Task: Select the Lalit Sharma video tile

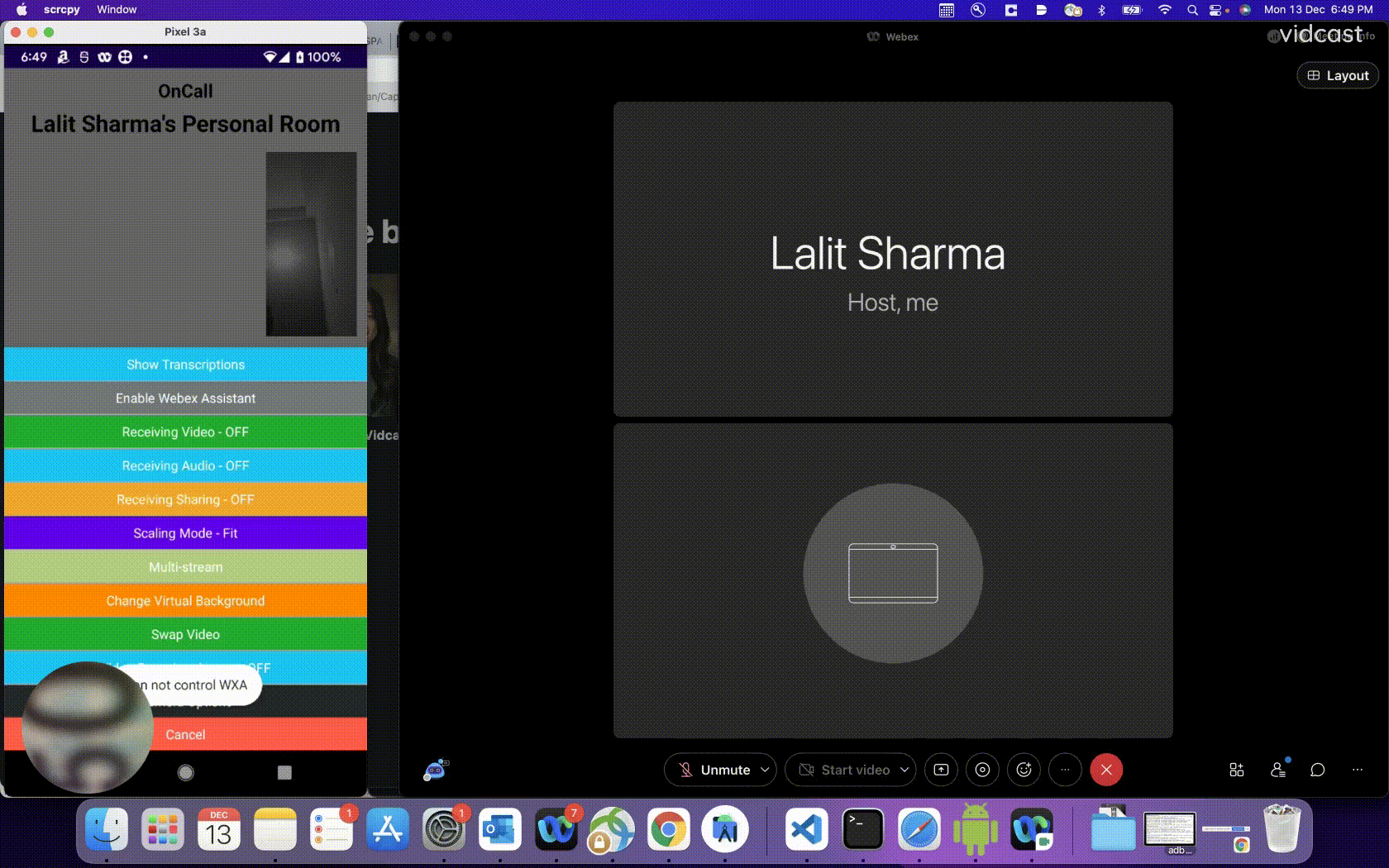Action: point(893,259)
